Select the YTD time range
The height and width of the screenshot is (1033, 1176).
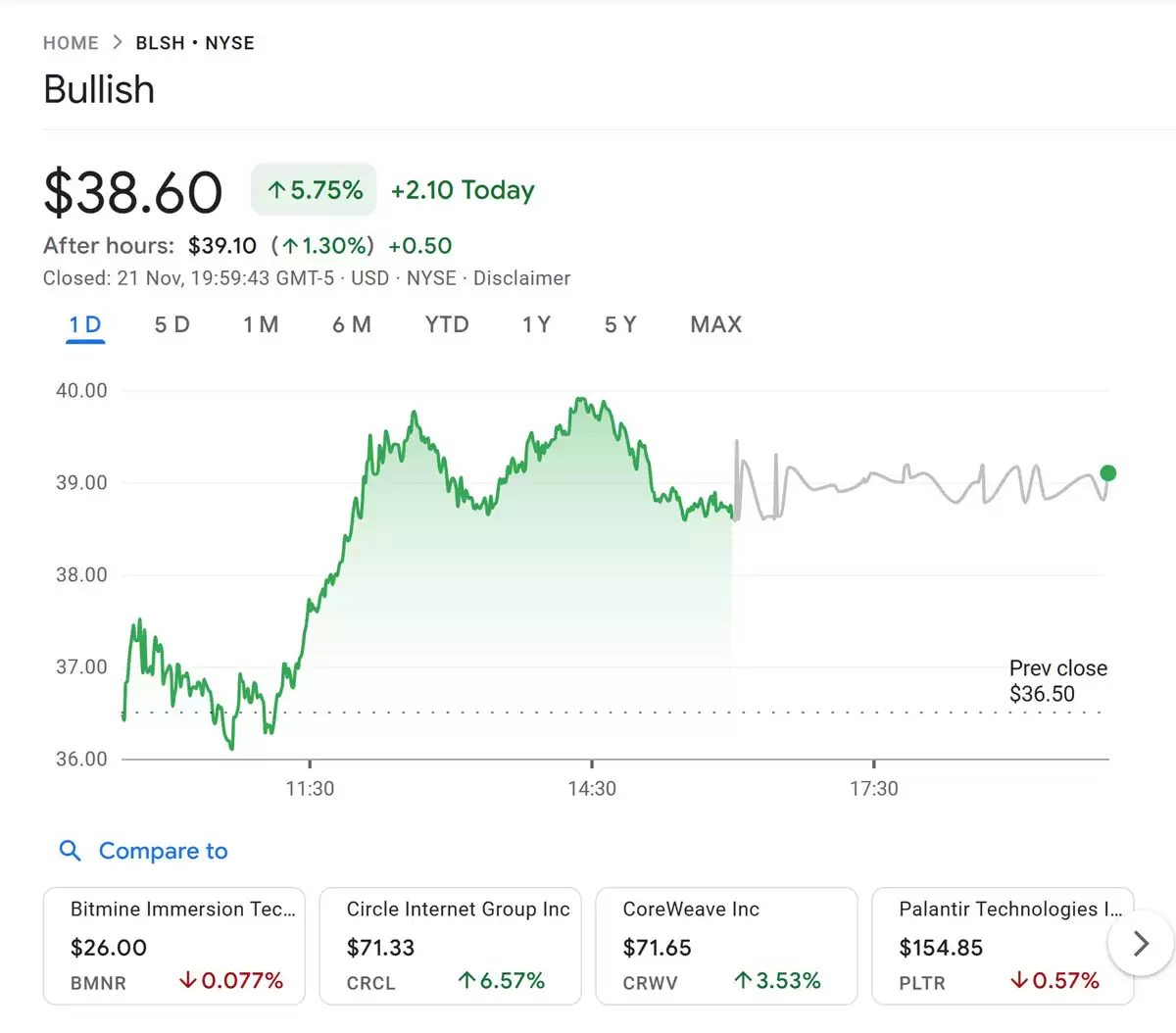[x=447, y=324]
